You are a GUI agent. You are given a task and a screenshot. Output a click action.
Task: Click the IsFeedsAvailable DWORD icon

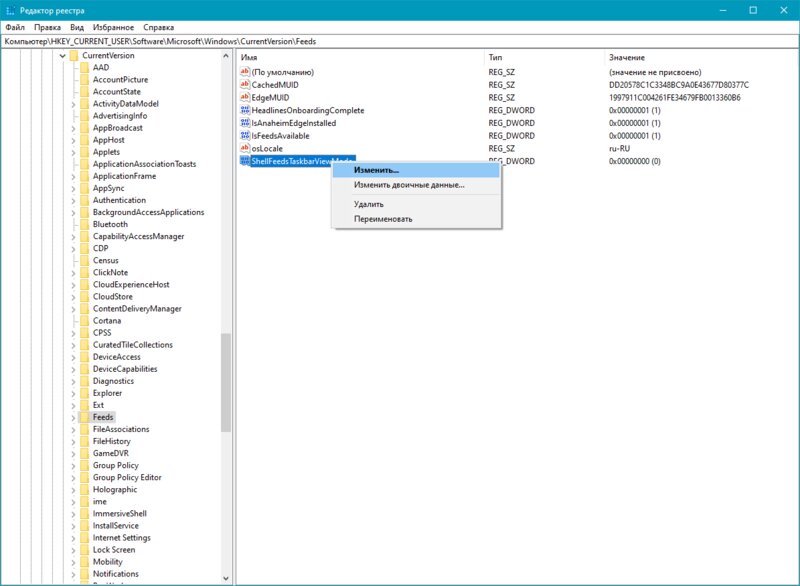coord(245,135)
